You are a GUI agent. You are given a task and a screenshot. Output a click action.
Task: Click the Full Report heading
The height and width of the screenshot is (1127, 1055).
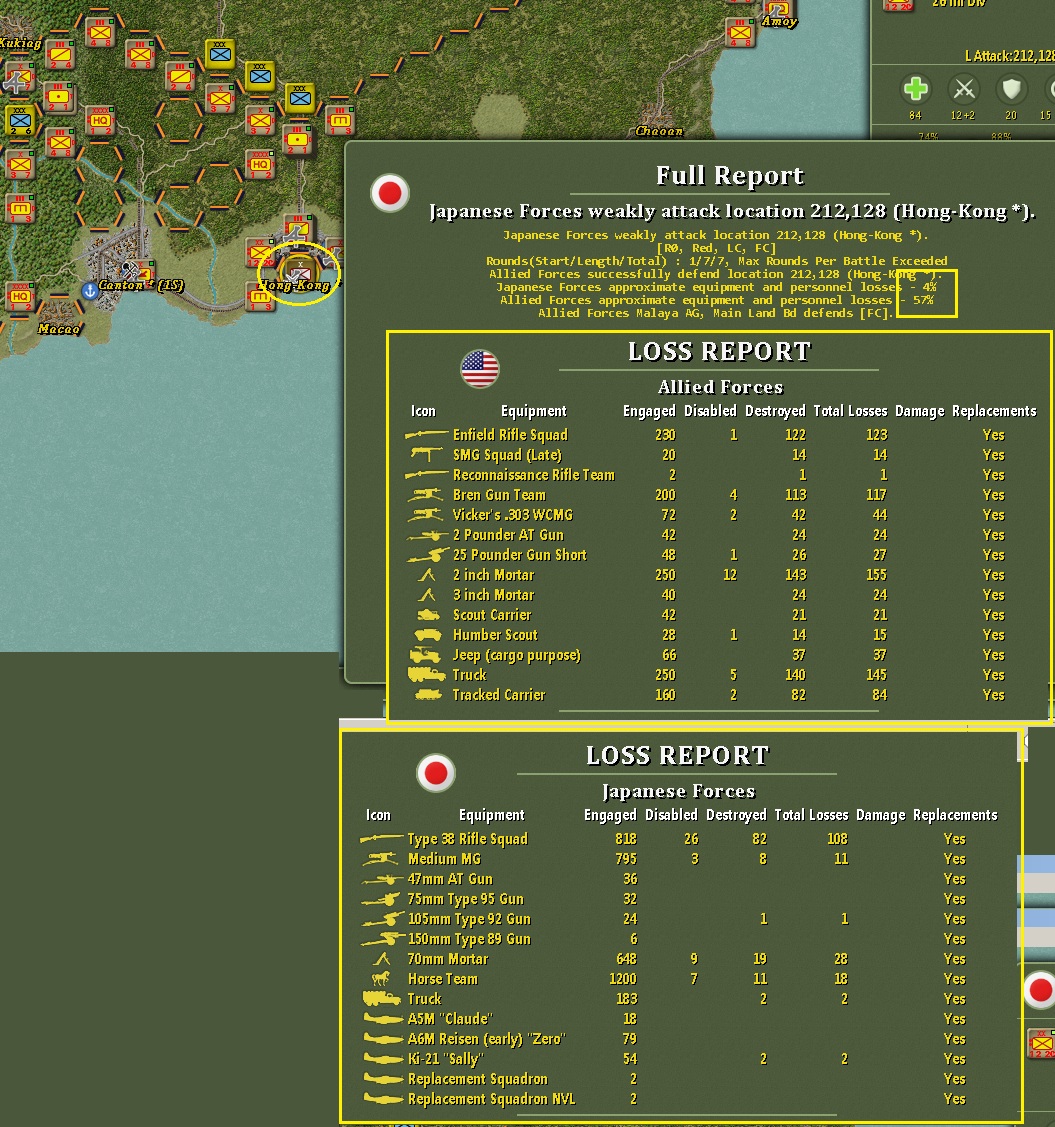(x=729, y=175)
